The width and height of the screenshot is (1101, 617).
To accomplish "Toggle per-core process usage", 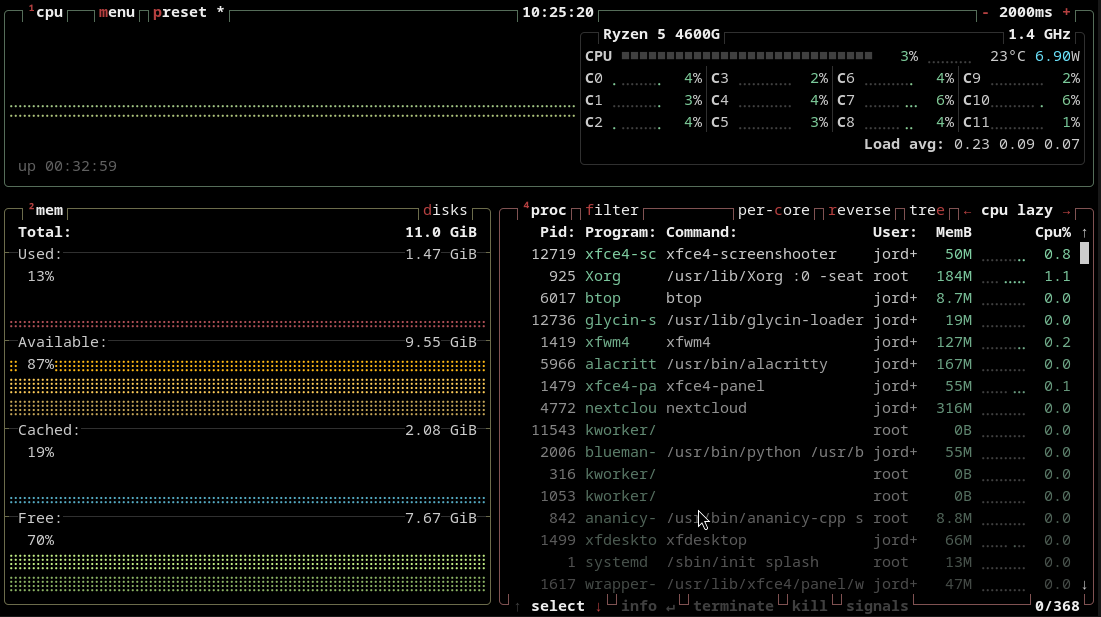I will pyautogui.click(x=773, y=211).
